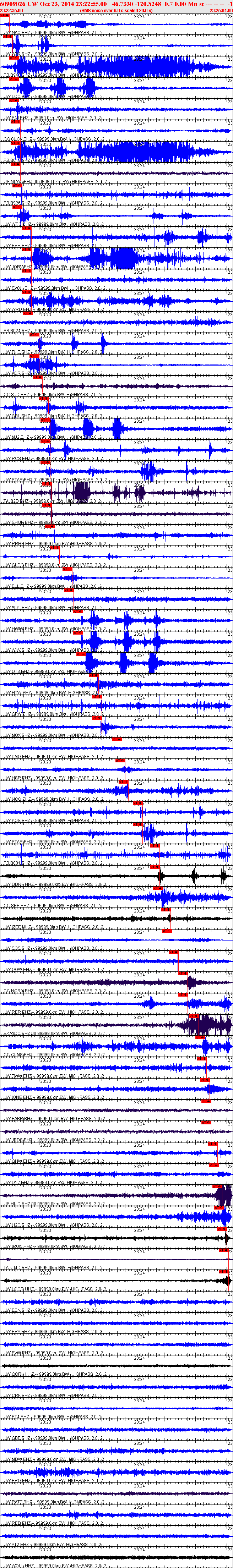This screenshot has height=1568, width=233.
Task: Select the UW.IRON HHZ station label
Action: point(55,1246)
